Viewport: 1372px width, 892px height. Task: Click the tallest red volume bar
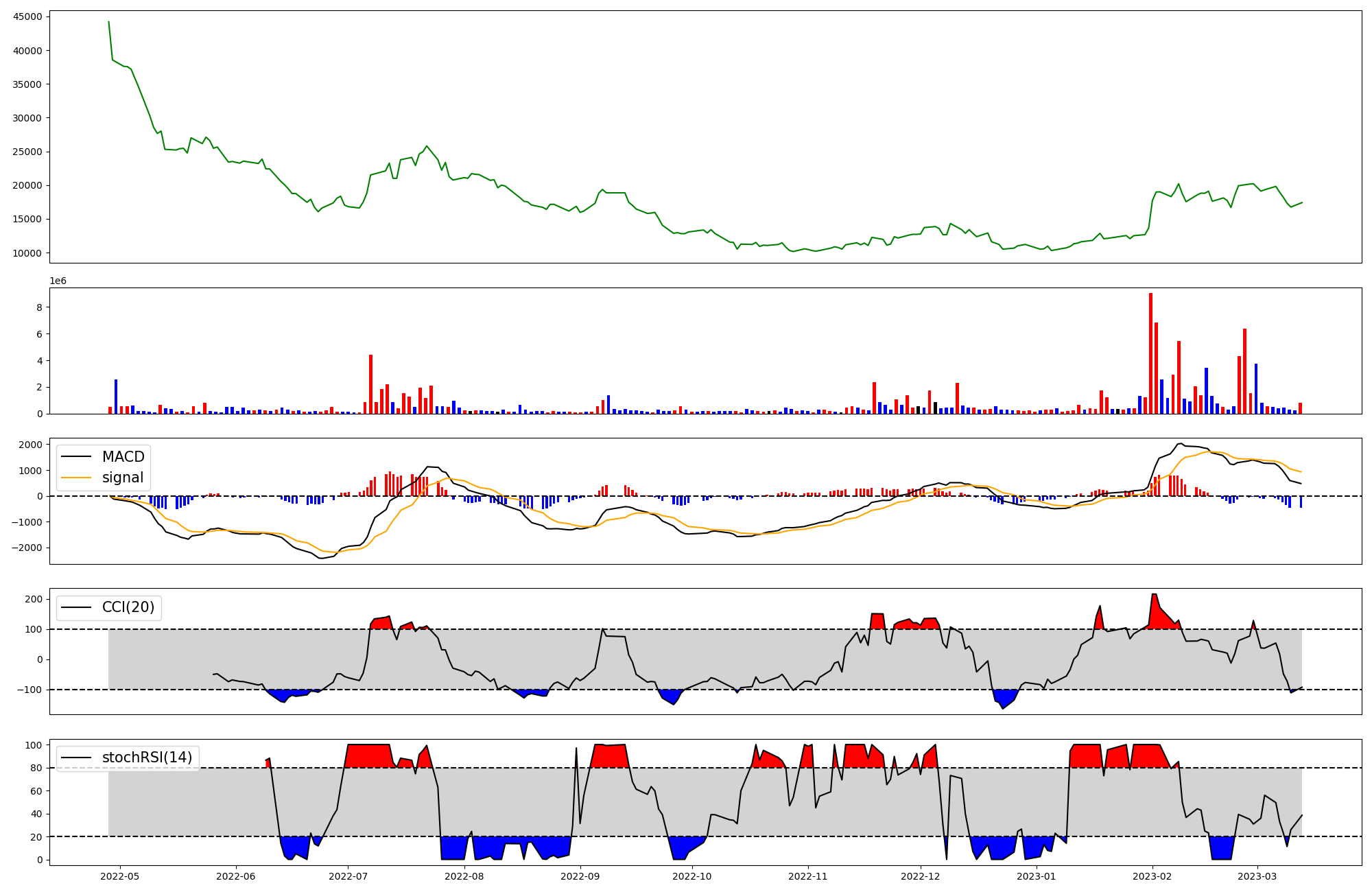[1150, 353]
